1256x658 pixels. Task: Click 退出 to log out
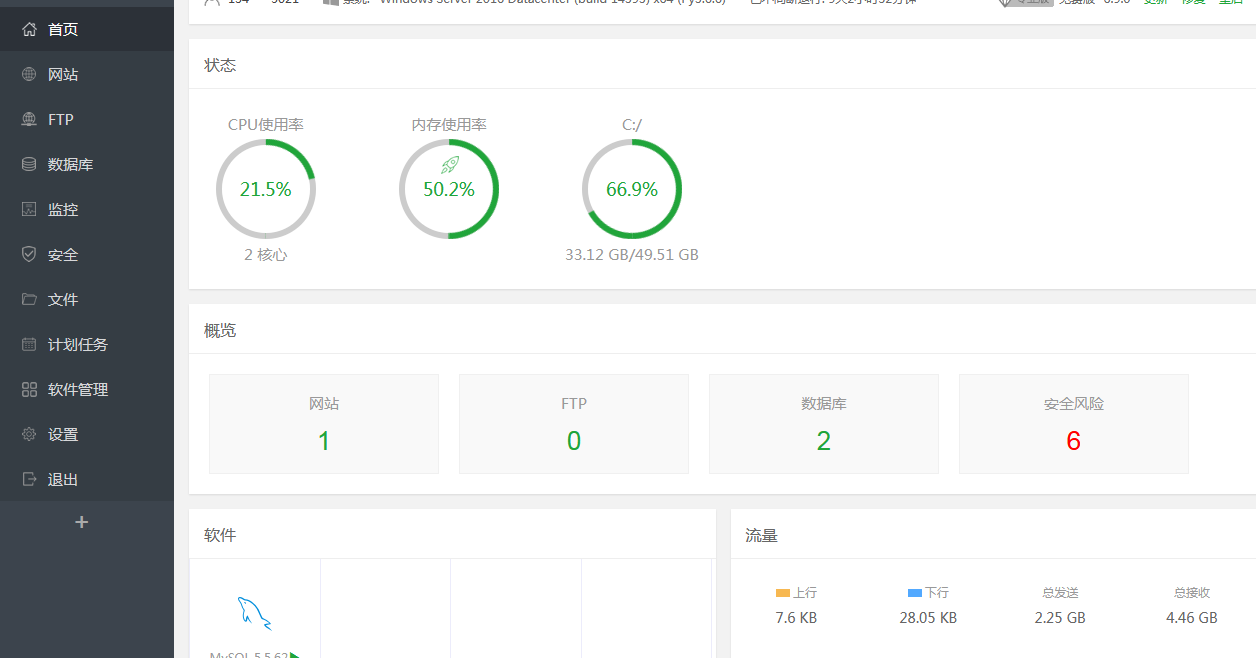pyautogui.click(x=63, y=479)
